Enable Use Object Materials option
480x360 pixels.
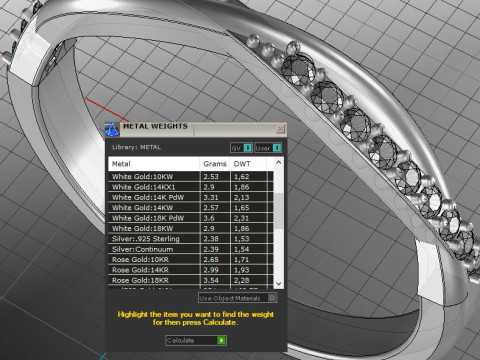[x=237, y=298]
